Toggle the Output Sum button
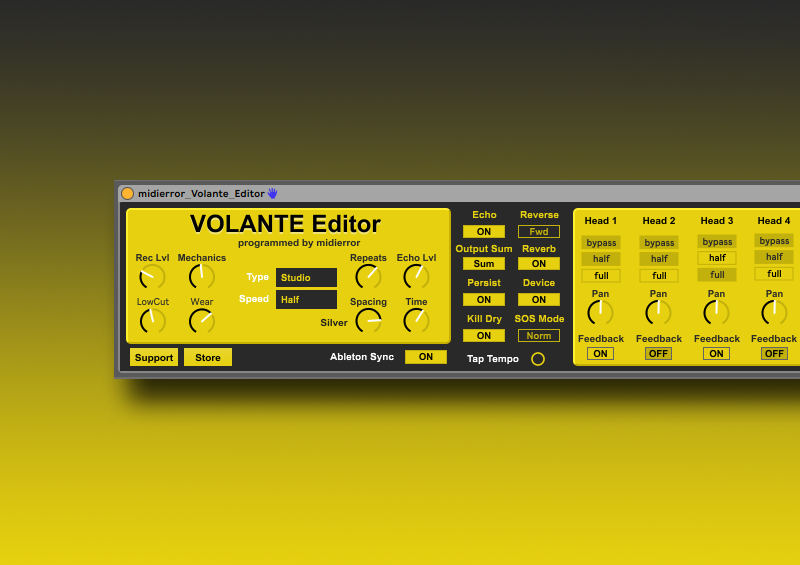The image size is (800, 565). [484, 264]
